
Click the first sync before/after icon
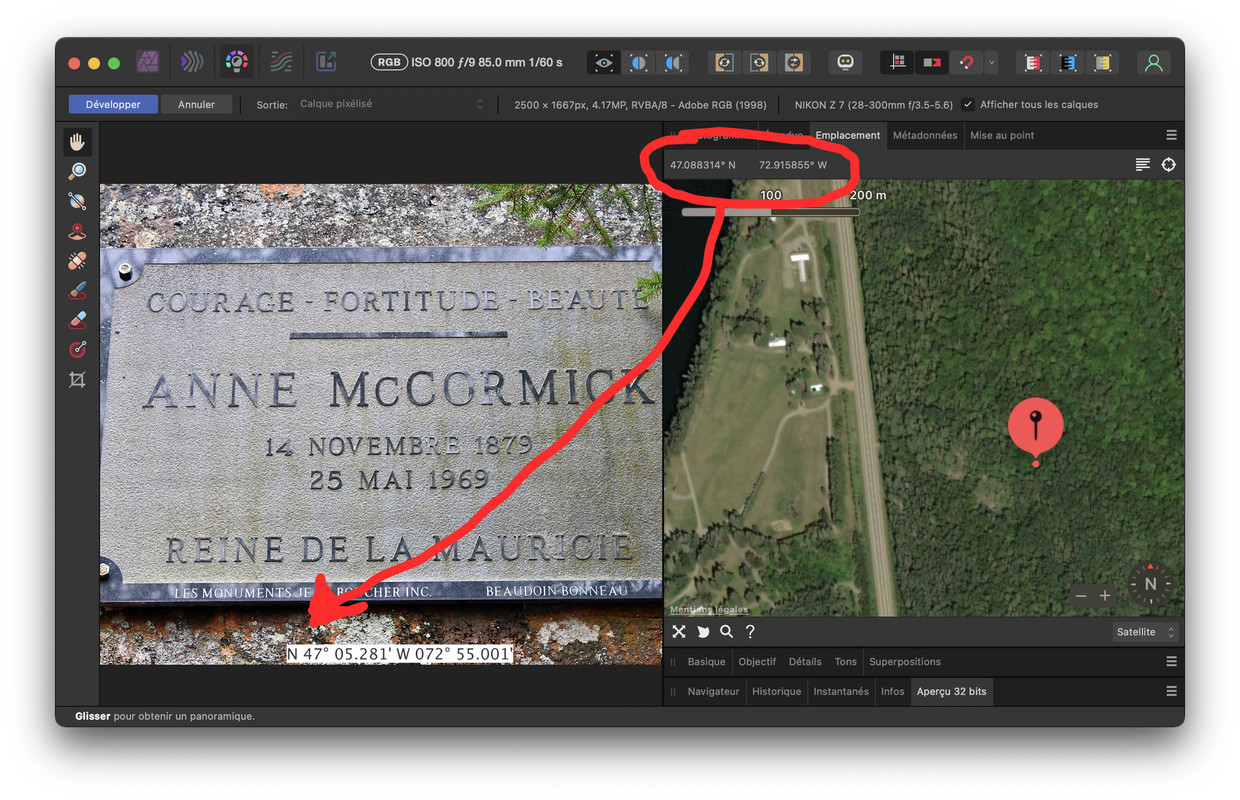pos(725,62)
